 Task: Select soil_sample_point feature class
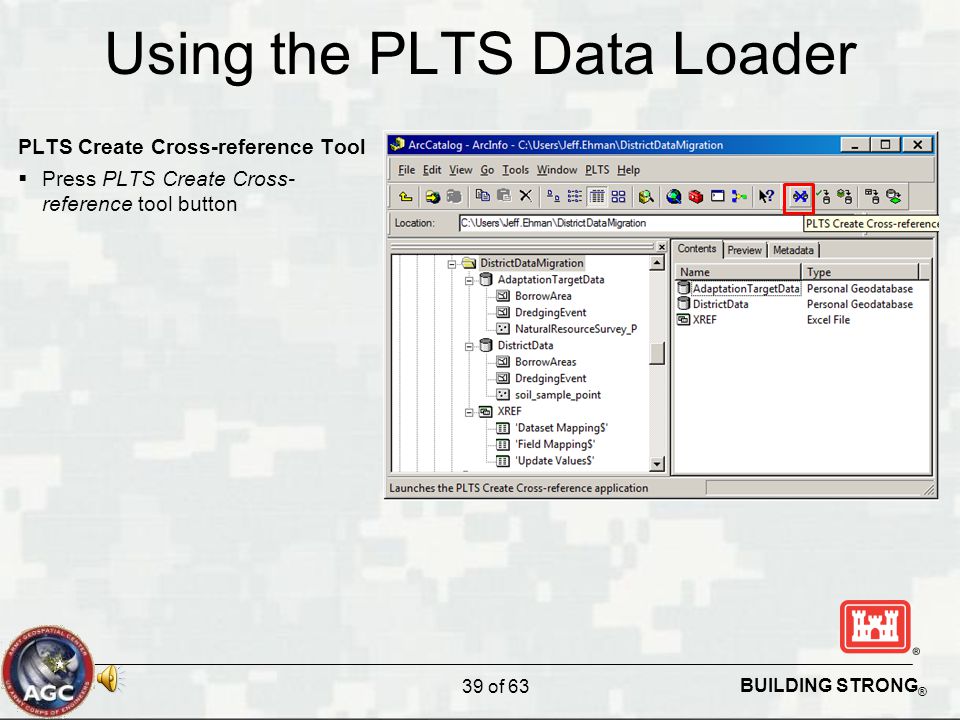point(558,396)
